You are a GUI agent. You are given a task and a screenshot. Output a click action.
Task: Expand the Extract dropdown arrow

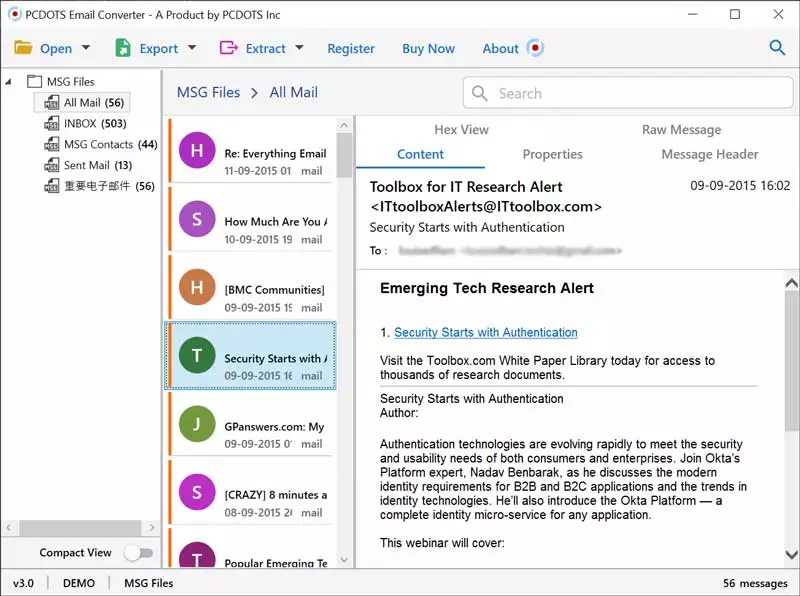click(x=299, y=47)
